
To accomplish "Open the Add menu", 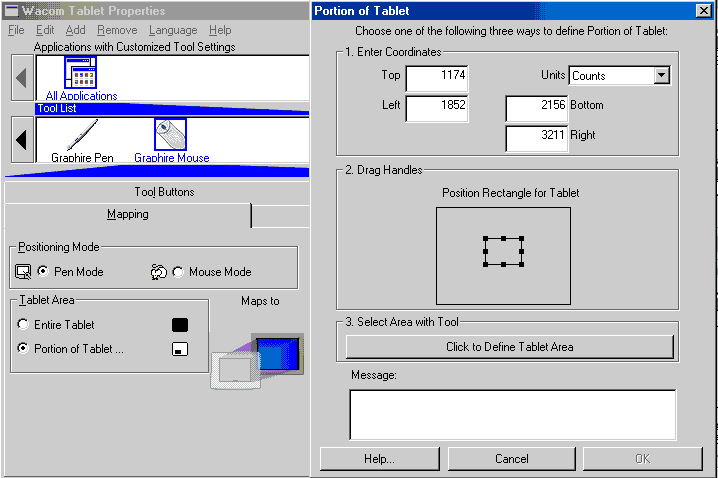I will 75,30.
